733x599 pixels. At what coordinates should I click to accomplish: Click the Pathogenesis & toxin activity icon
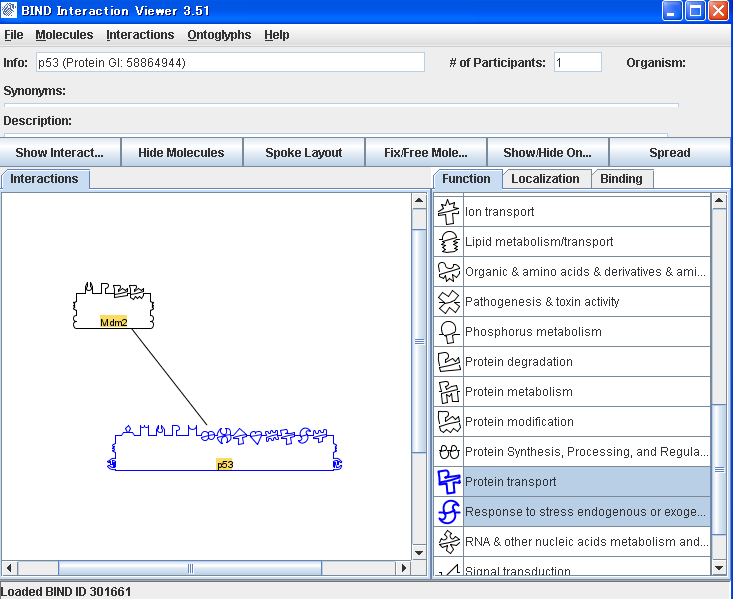[x=448, y=302]
